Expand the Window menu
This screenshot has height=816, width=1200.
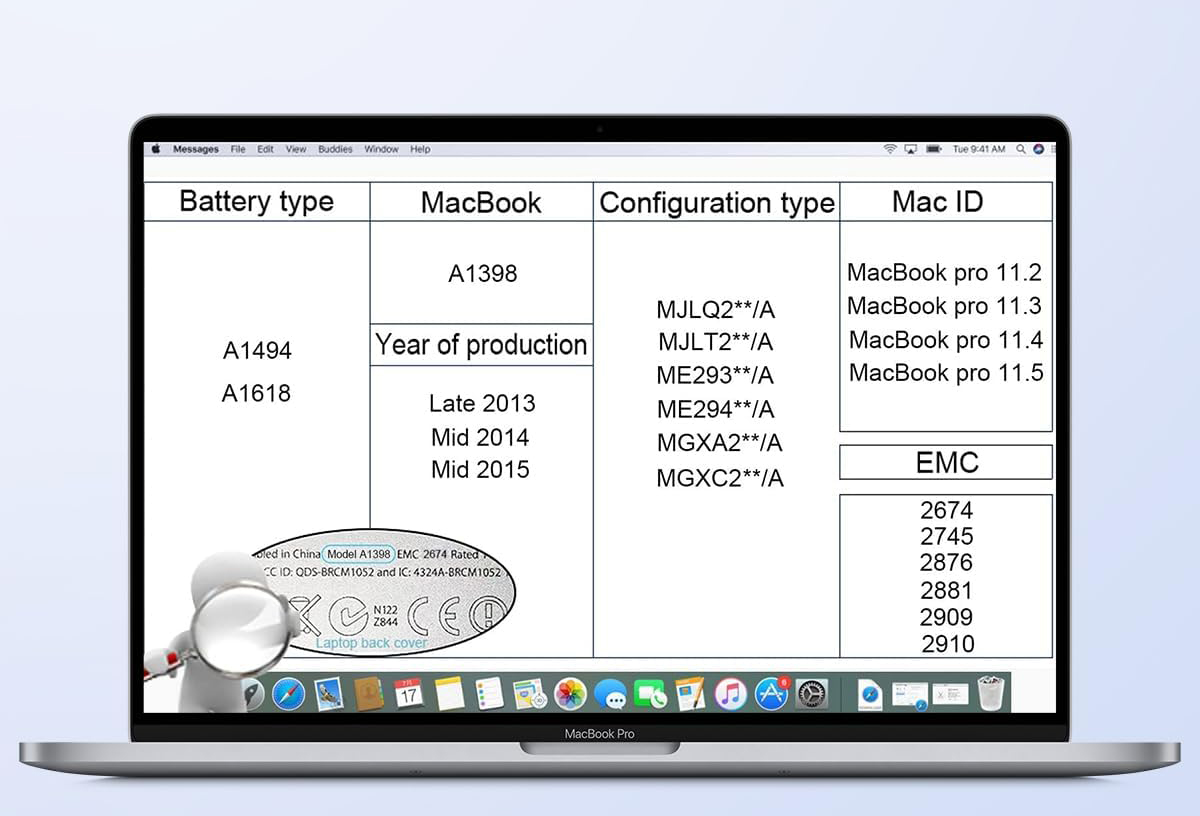point(381,149)
